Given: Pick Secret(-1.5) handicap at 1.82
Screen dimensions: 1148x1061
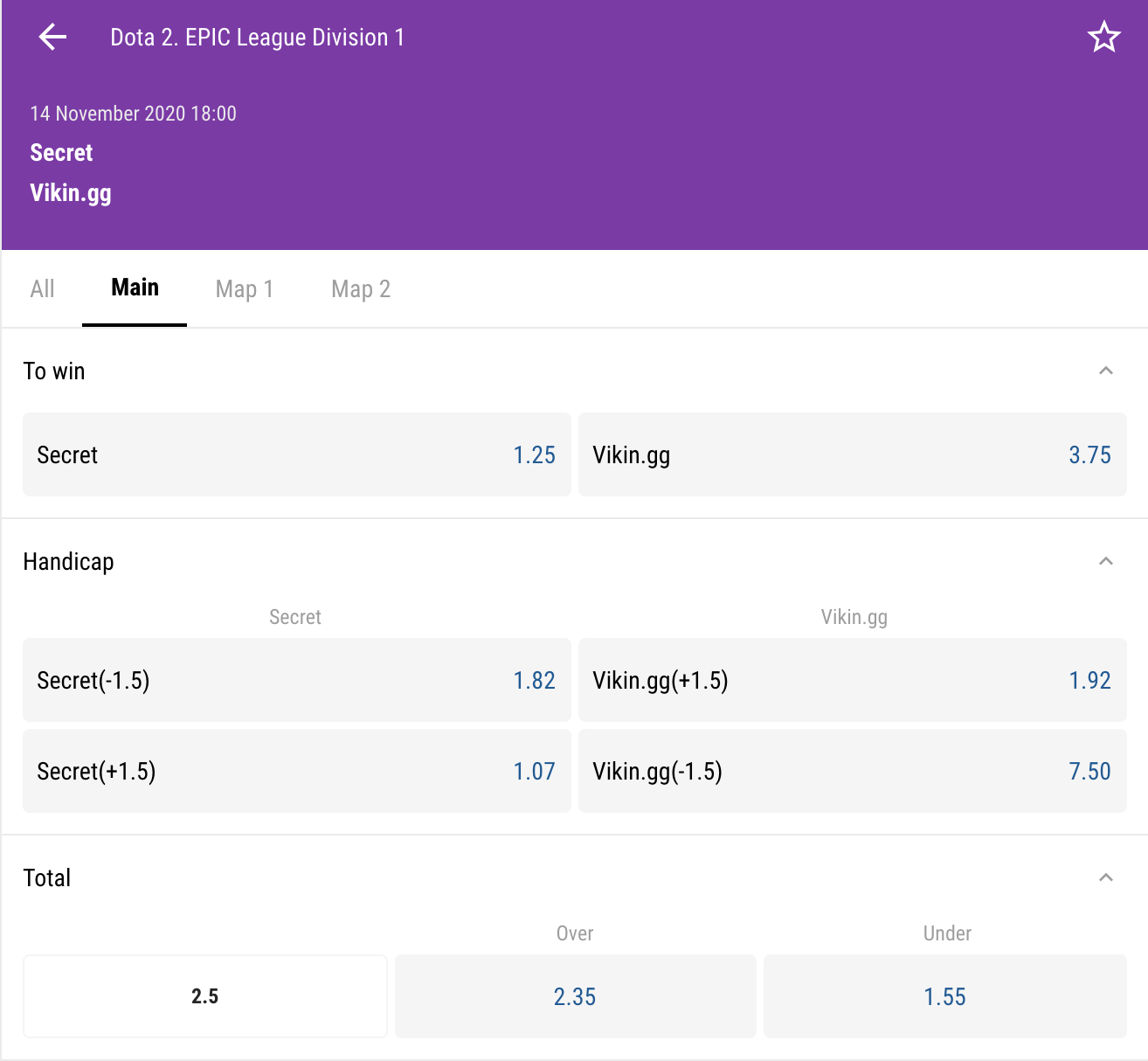Looking at the screenshot, I should (297, 680).
